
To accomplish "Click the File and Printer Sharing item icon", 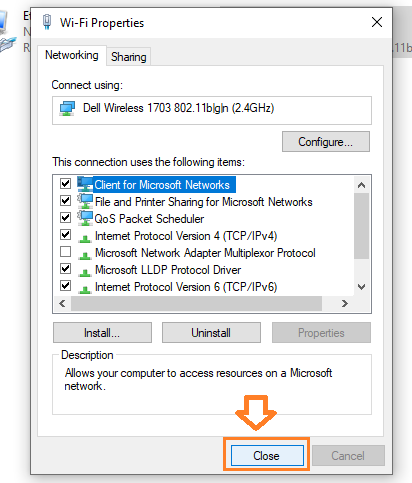I will pos(85,201).
